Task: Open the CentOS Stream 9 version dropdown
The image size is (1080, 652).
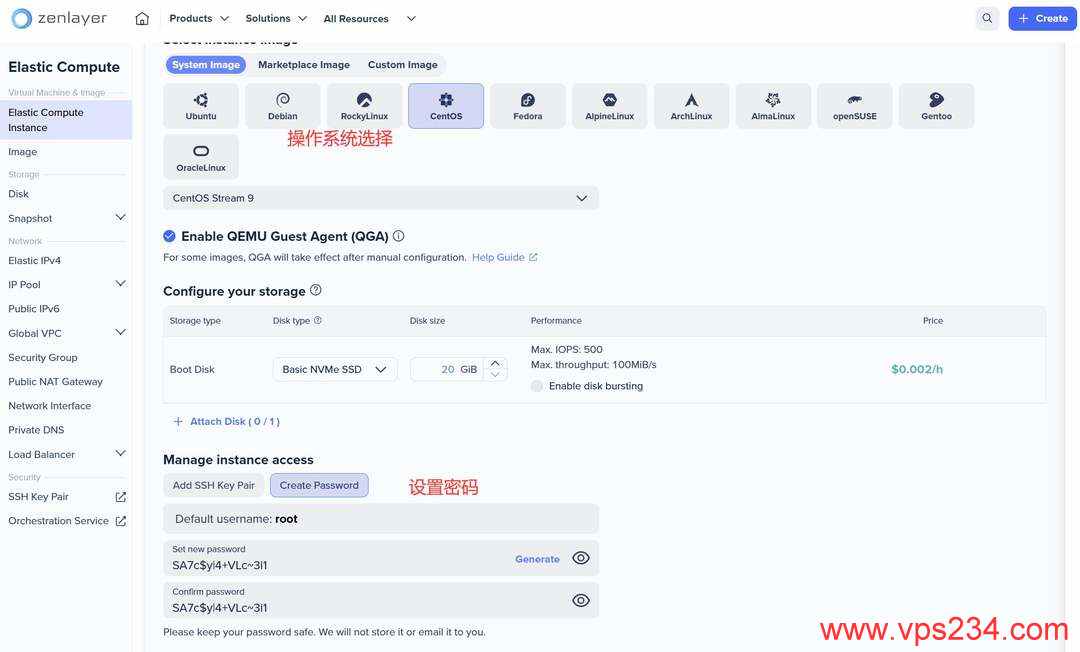Action: coord(581,197)
